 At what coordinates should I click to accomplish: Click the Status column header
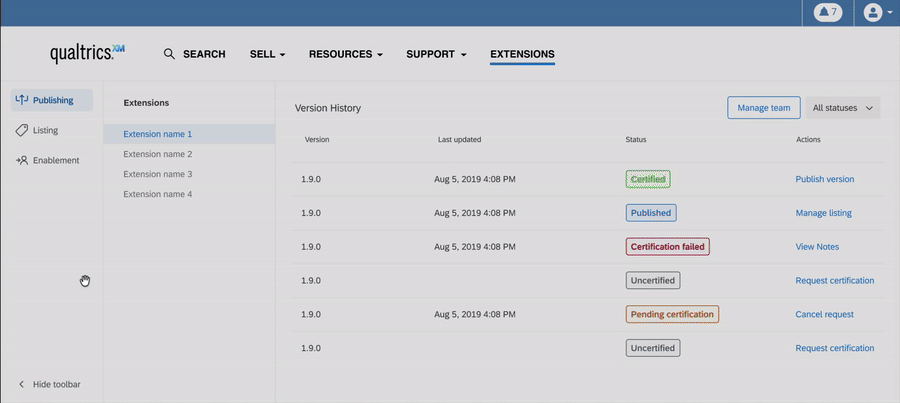[635, 140]
